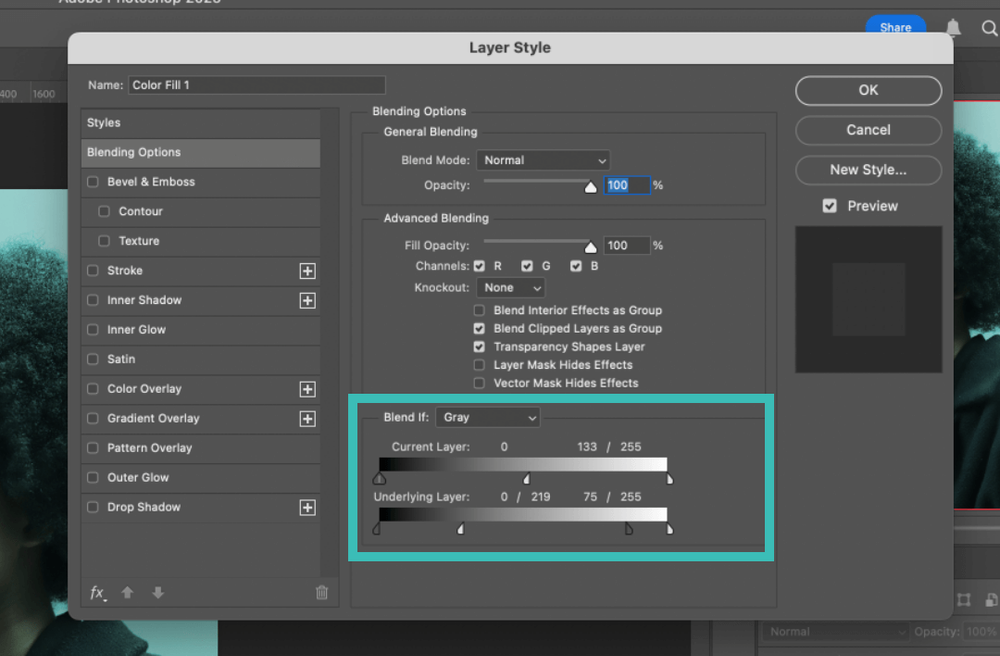Click the Fill Opacity slider handle

coord(591,247)
